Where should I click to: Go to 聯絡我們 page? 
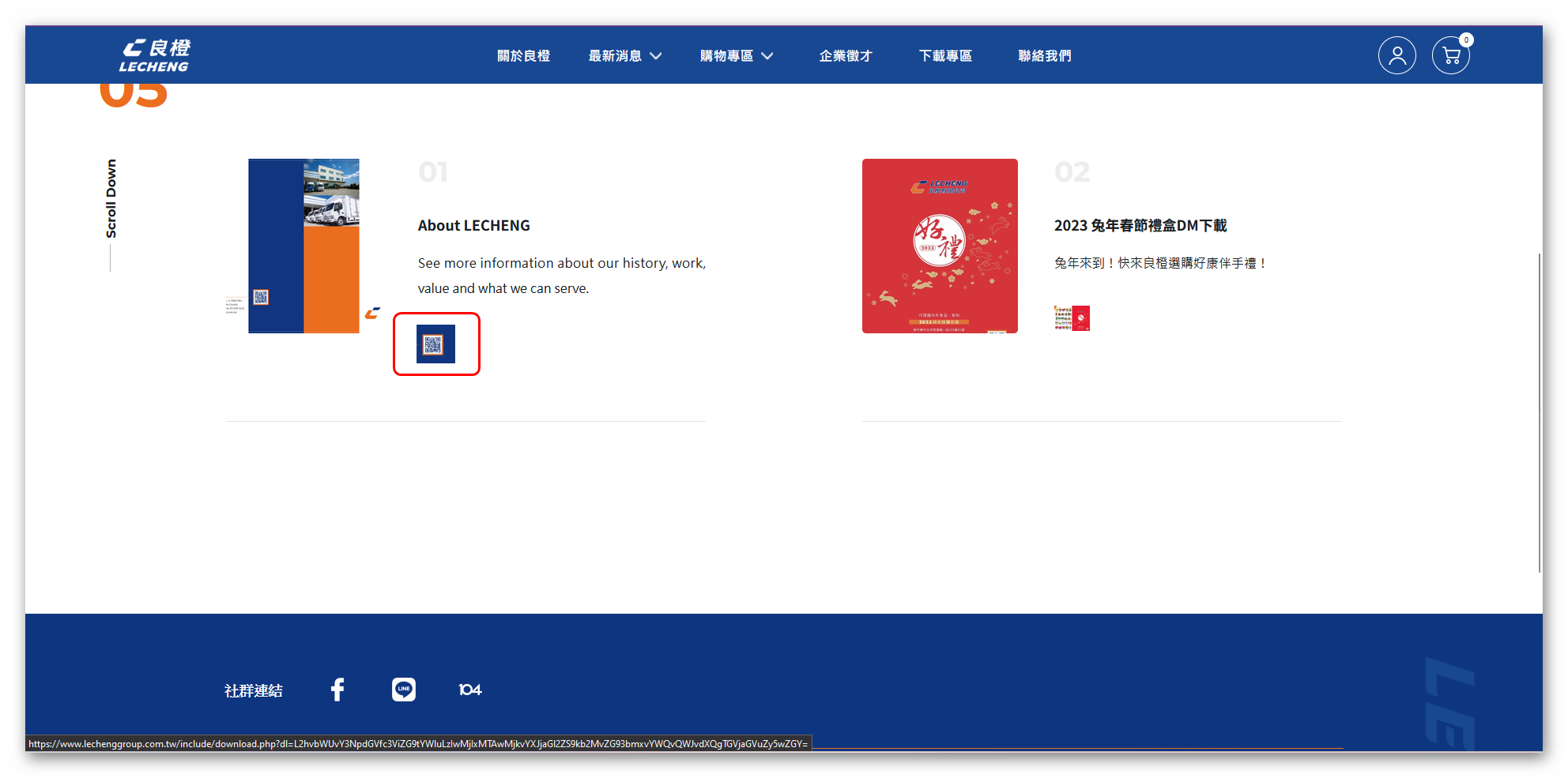[1045, 55]
